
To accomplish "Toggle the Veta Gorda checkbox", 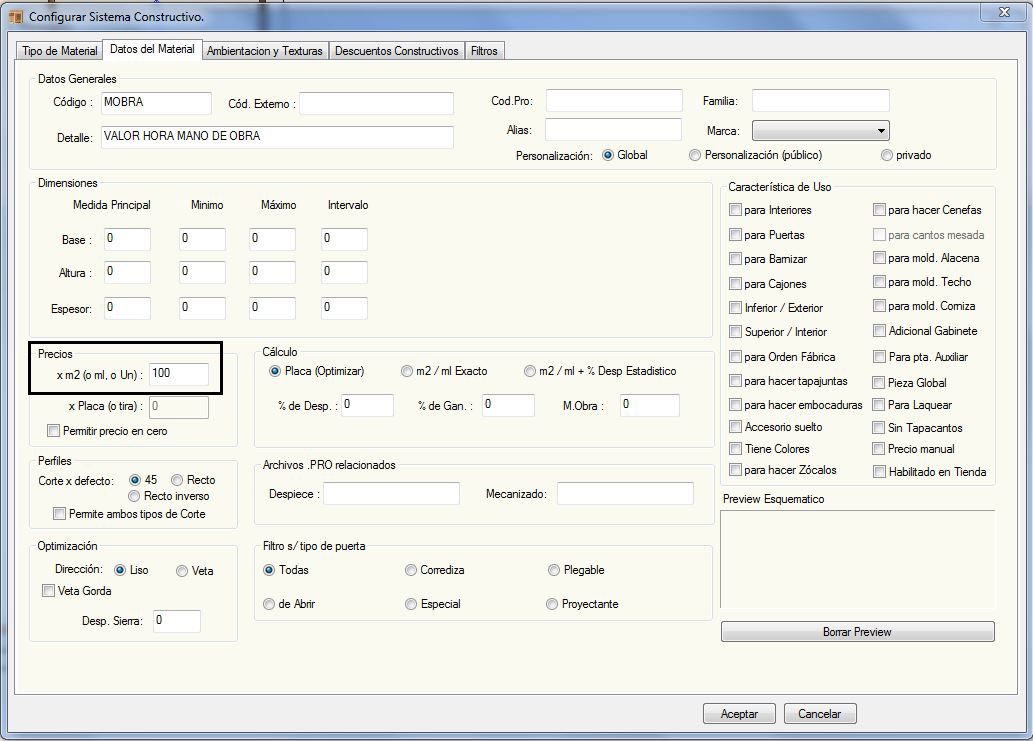I will (48, 591).
